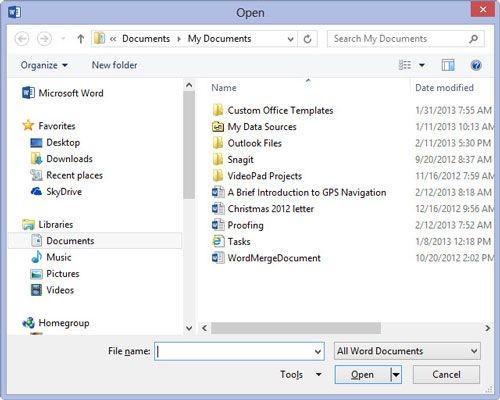Expand the Open button split arrow
This screenshot has height=400, width=500.
pyautogui.click(x=396, y=375)
